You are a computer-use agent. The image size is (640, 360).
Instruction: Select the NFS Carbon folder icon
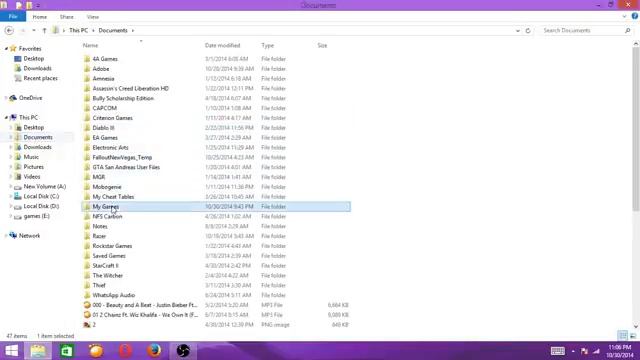coord(87,216)
